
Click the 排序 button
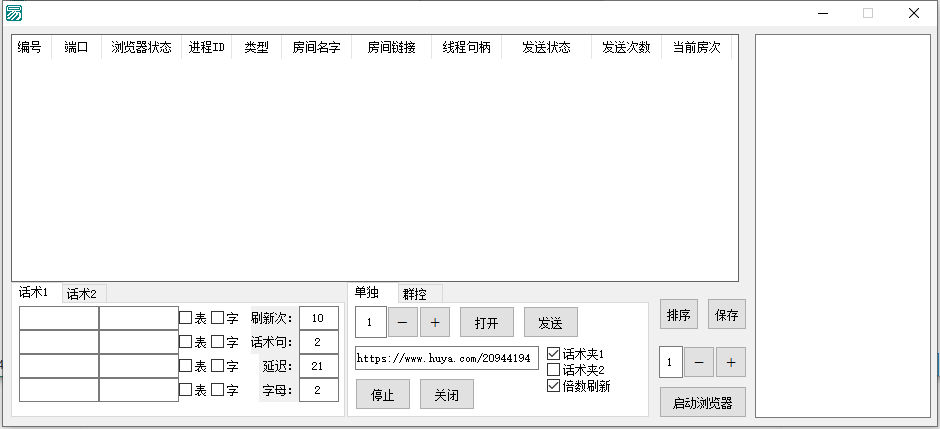tap(678, 314)
